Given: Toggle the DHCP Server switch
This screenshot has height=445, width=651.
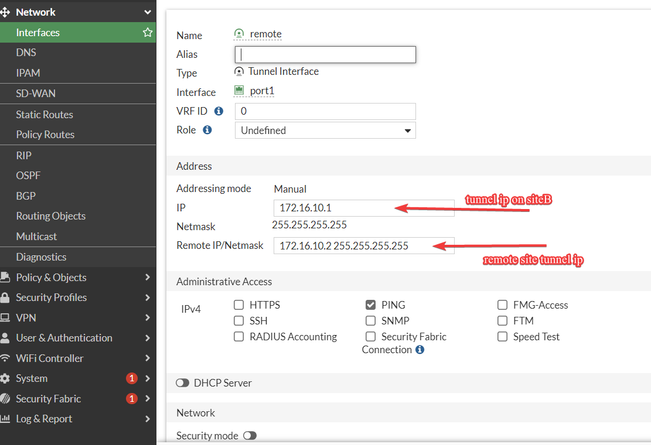Looking at the screenshot, I should click(x=182, y=383).
